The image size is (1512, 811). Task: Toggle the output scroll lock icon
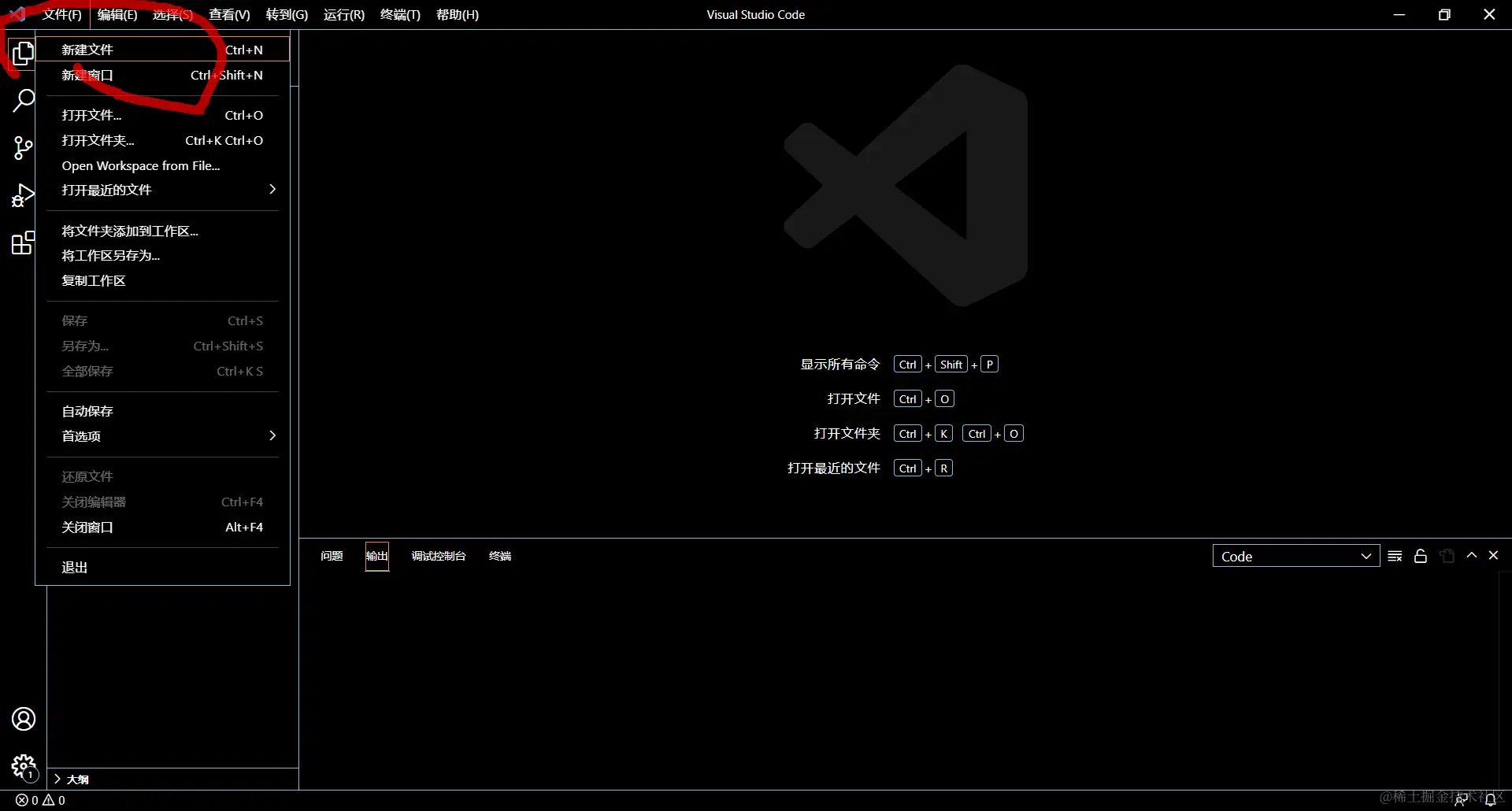click(1421, 556)
